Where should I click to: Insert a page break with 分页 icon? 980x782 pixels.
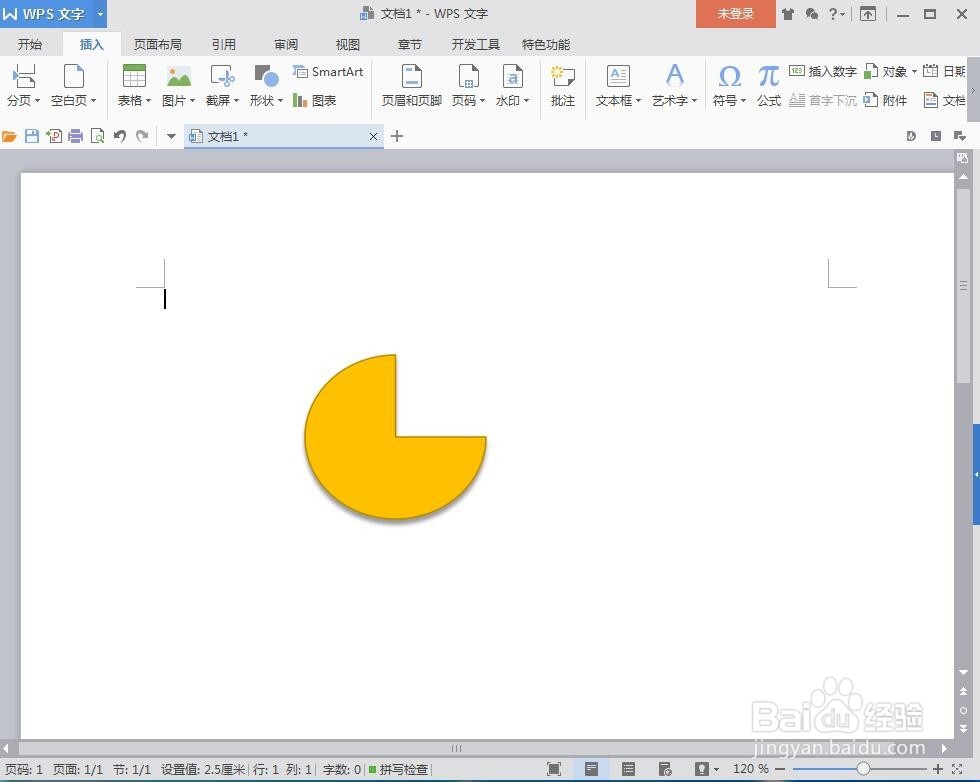tap(24, 76)
